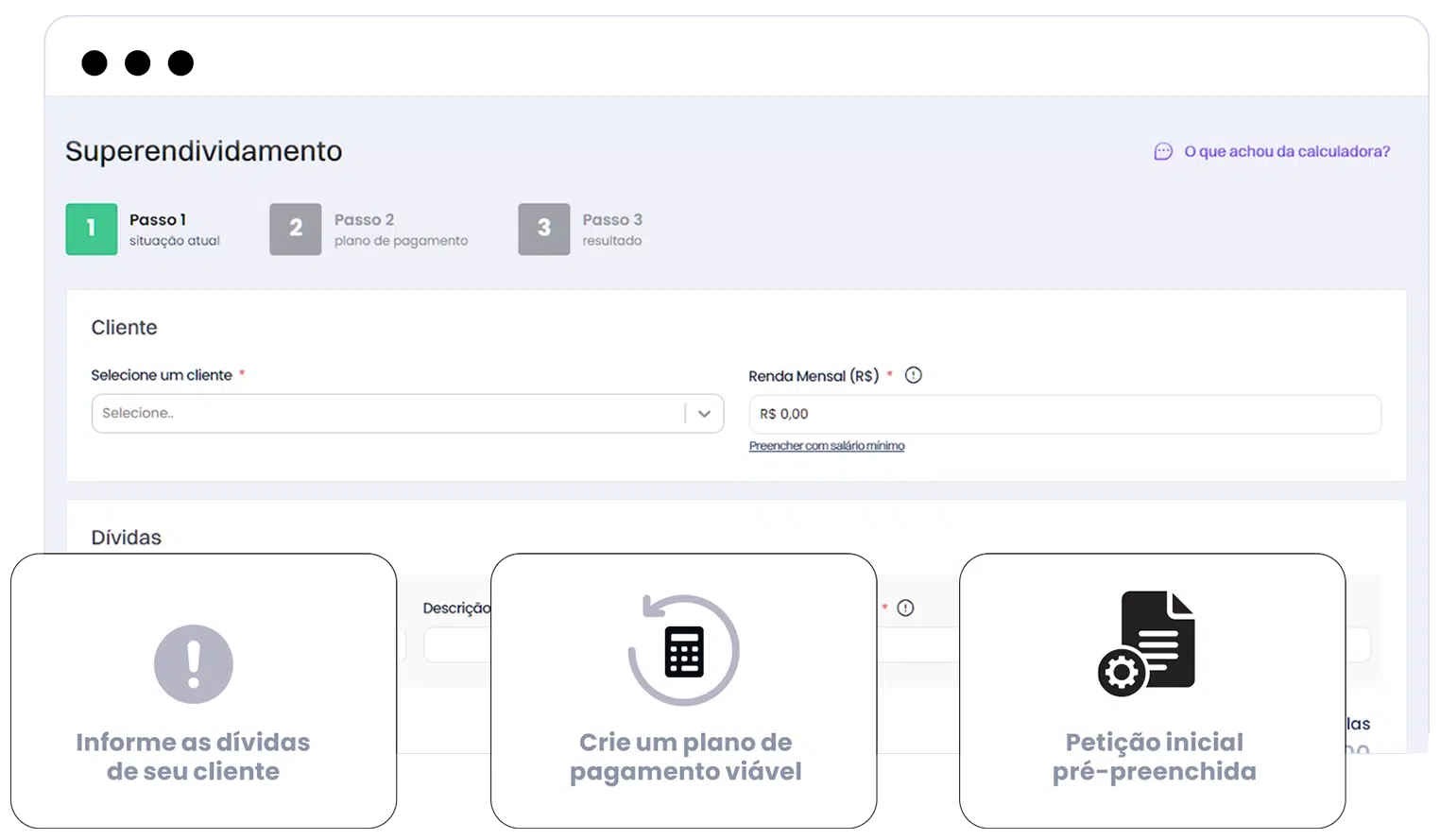Click the gray number 2 step box
This screenshot has width=1440, height=840.
pos(296,229)
